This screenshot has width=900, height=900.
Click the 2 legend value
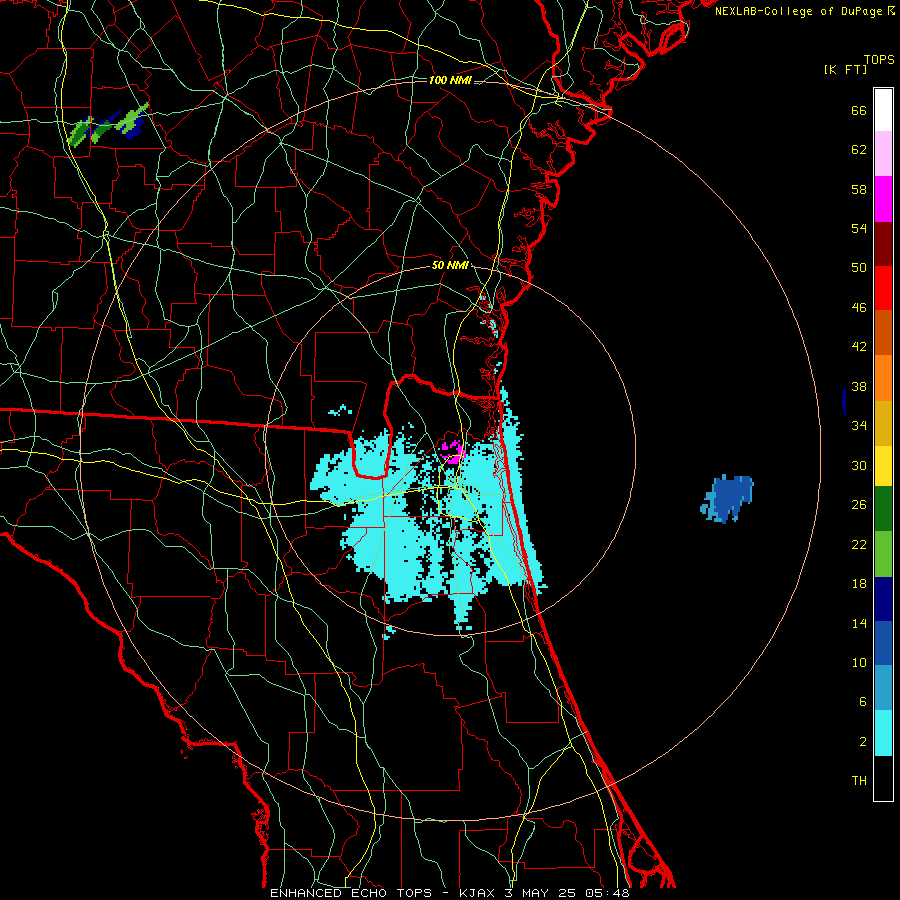click(x=863, y=742)
